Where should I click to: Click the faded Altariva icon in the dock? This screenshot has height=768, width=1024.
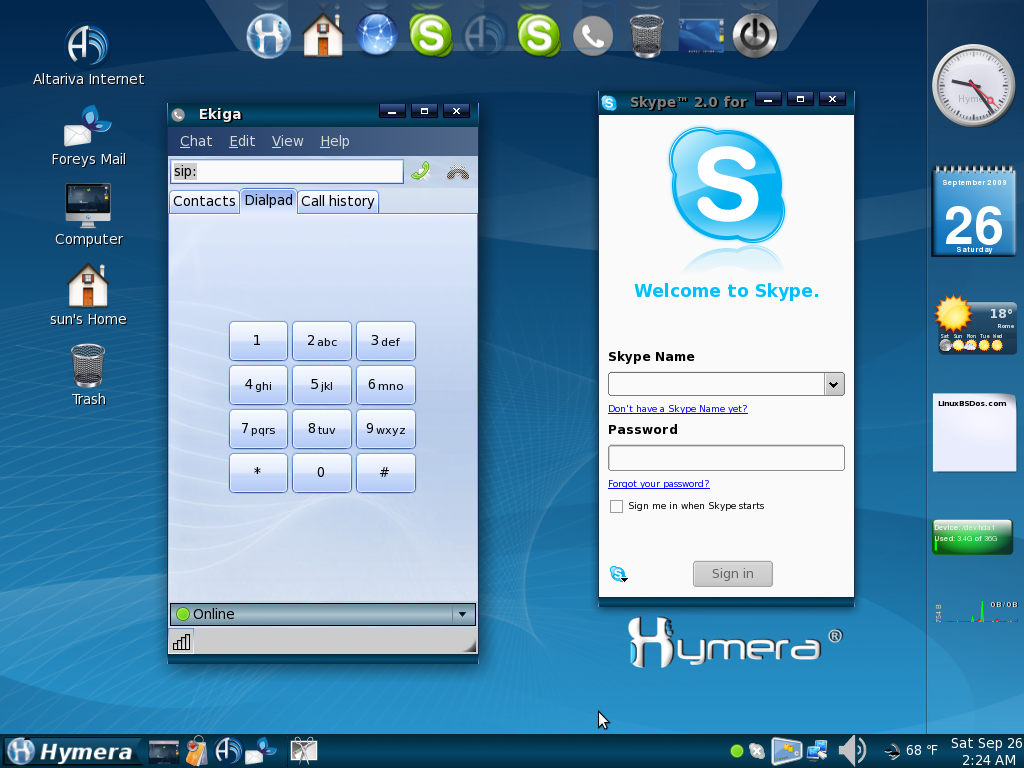coord(485,35)
